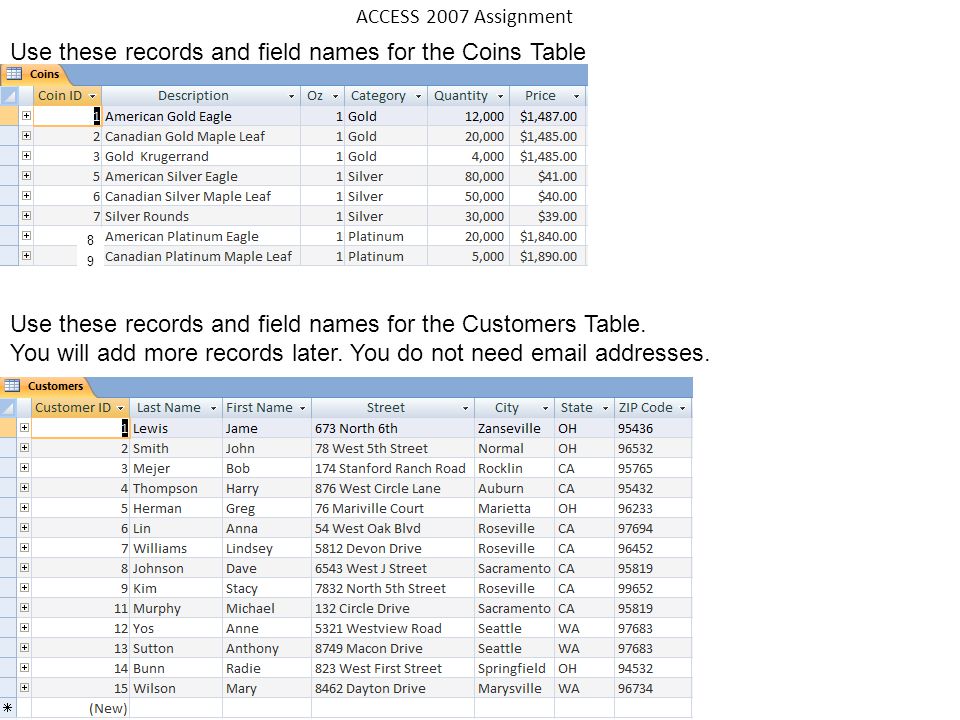Expand the Johnson customer record

24,568
